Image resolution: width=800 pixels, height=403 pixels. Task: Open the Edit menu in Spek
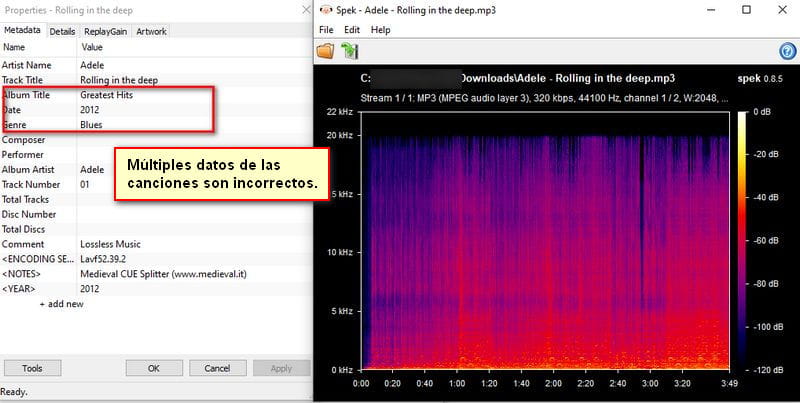coord(352,30)
